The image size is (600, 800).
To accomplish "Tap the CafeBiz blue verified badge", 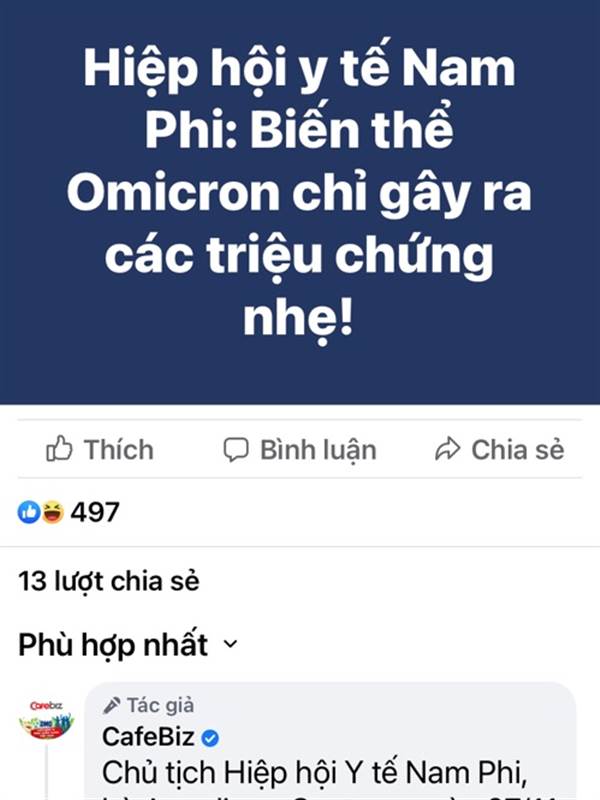I will (x=210, y=738).
